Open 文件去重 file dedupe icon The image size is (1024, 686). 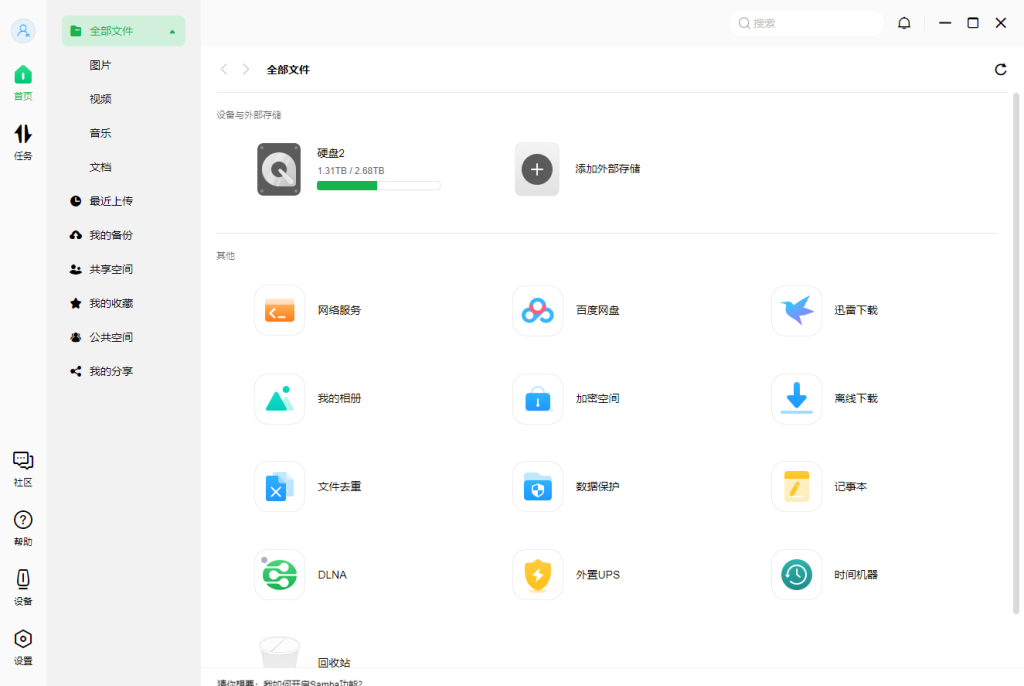tap(280, 487)
